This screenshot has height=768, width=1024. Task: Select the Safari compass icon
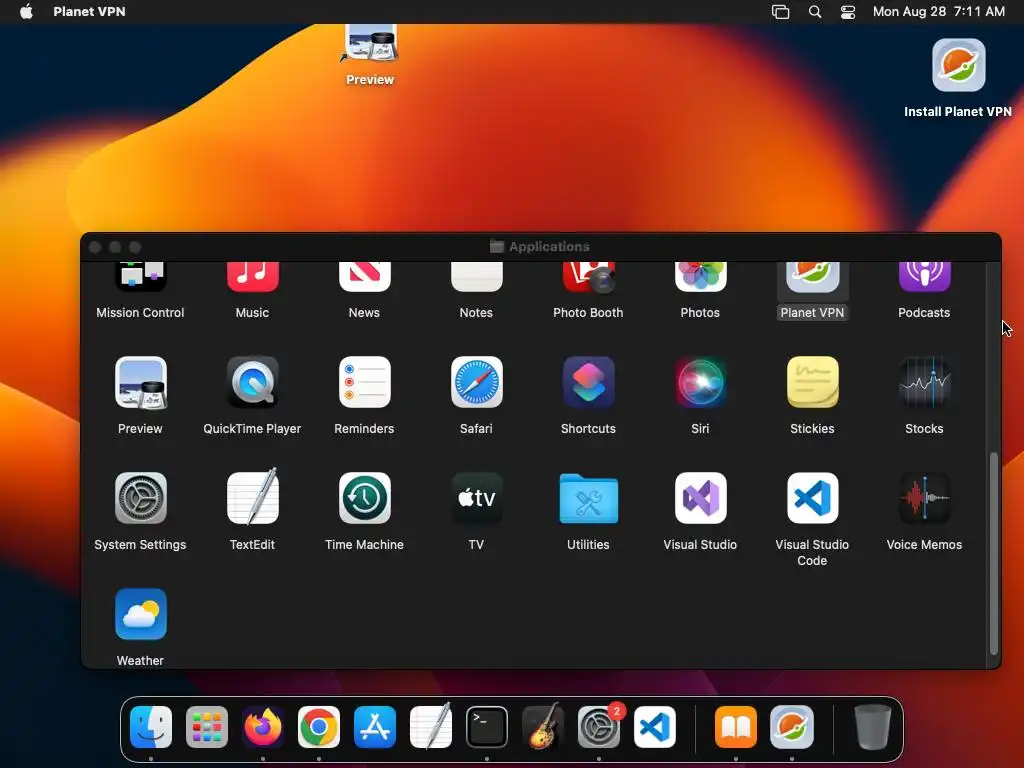pos(477,383)
